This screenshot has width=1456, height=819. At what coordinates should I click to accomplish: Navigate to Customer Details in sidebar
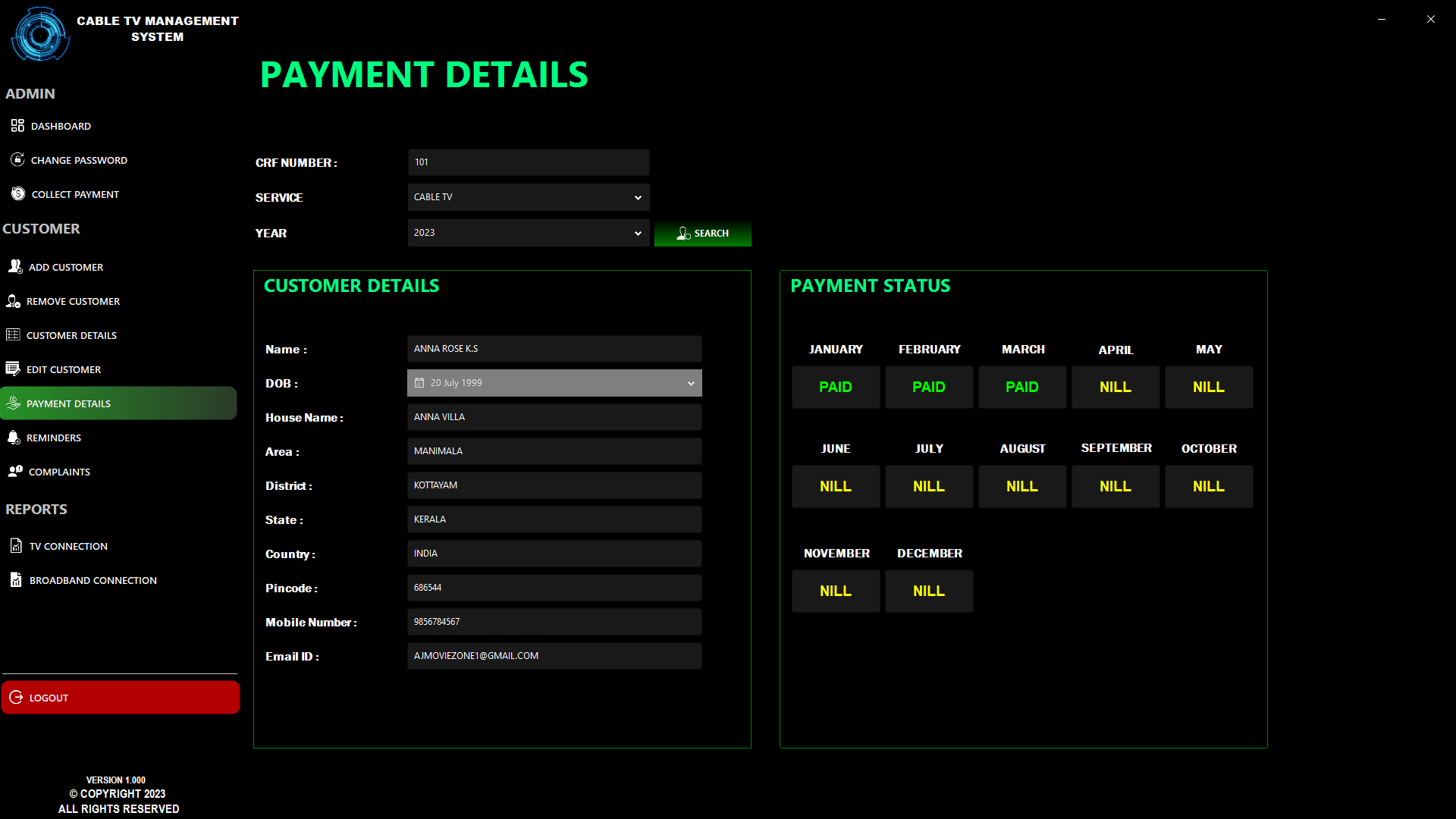pyautogui.click(x=72, y=334)
